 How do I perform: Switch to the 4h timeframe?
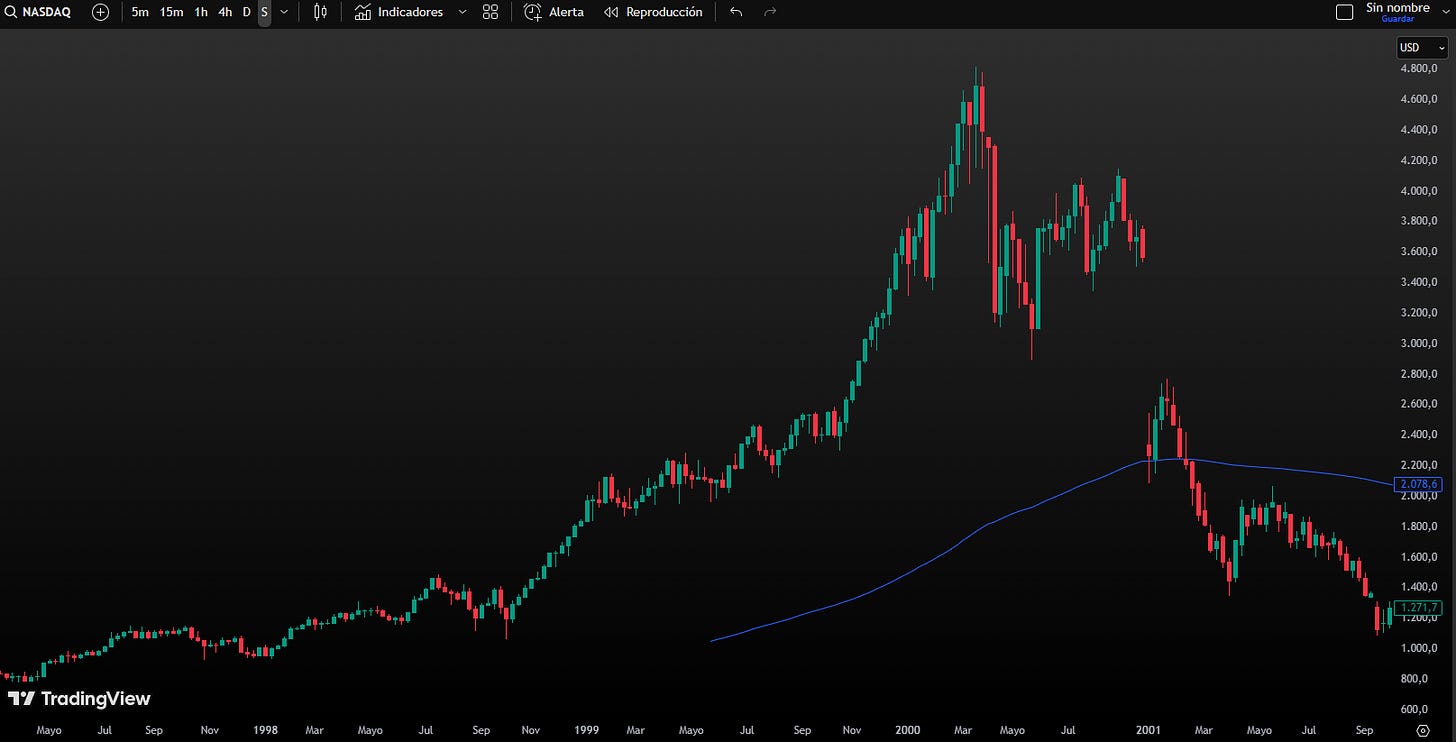225,12
